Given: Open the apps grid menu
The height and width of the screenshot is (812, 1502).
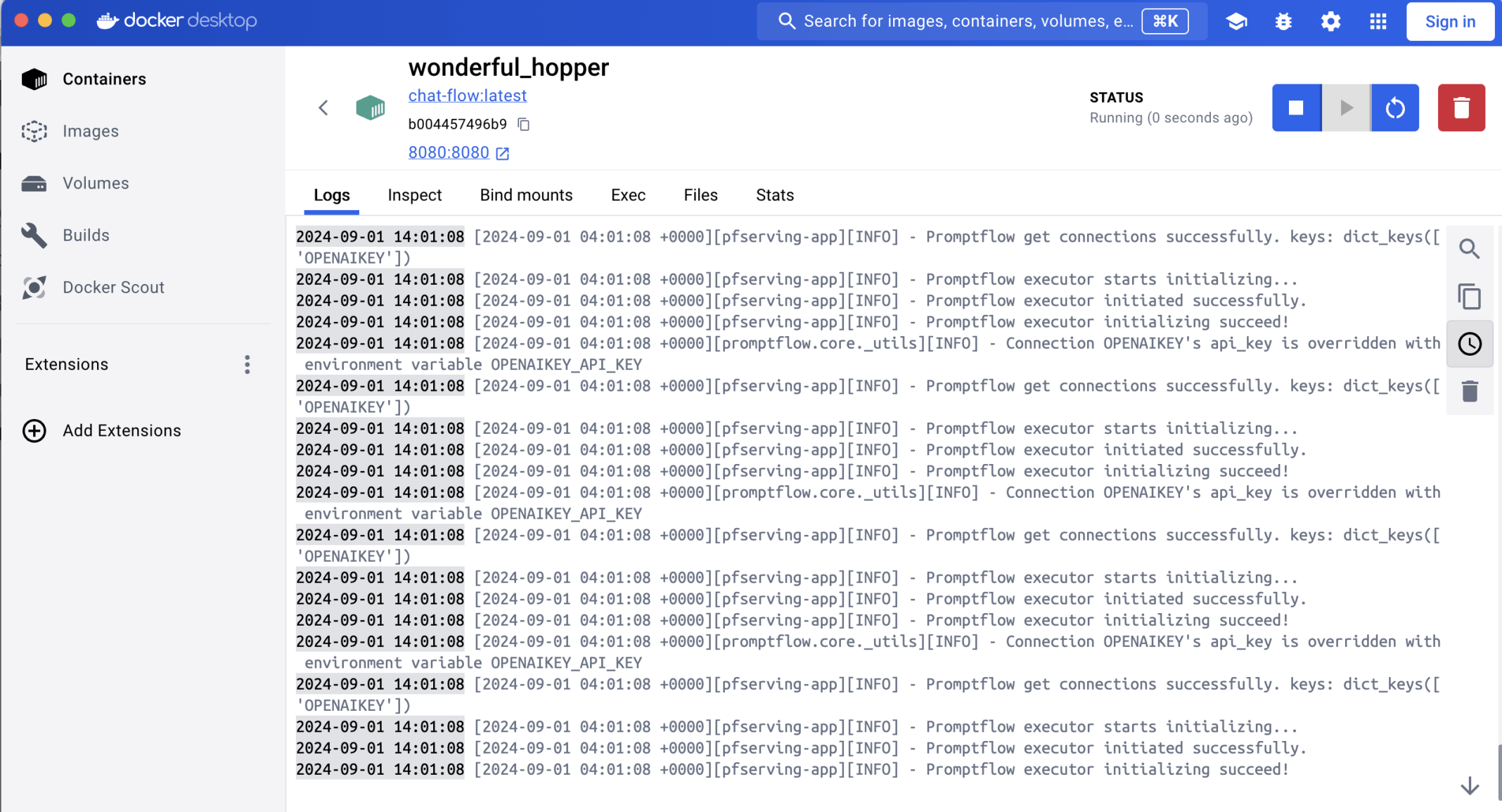Looking at the screenshot, I should [1378, 21].
